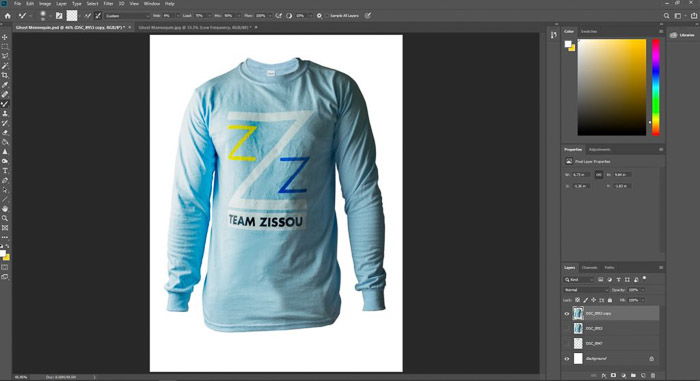The image size is (700, 381).
Task: Select the Zoom tool
Action: 5,218
